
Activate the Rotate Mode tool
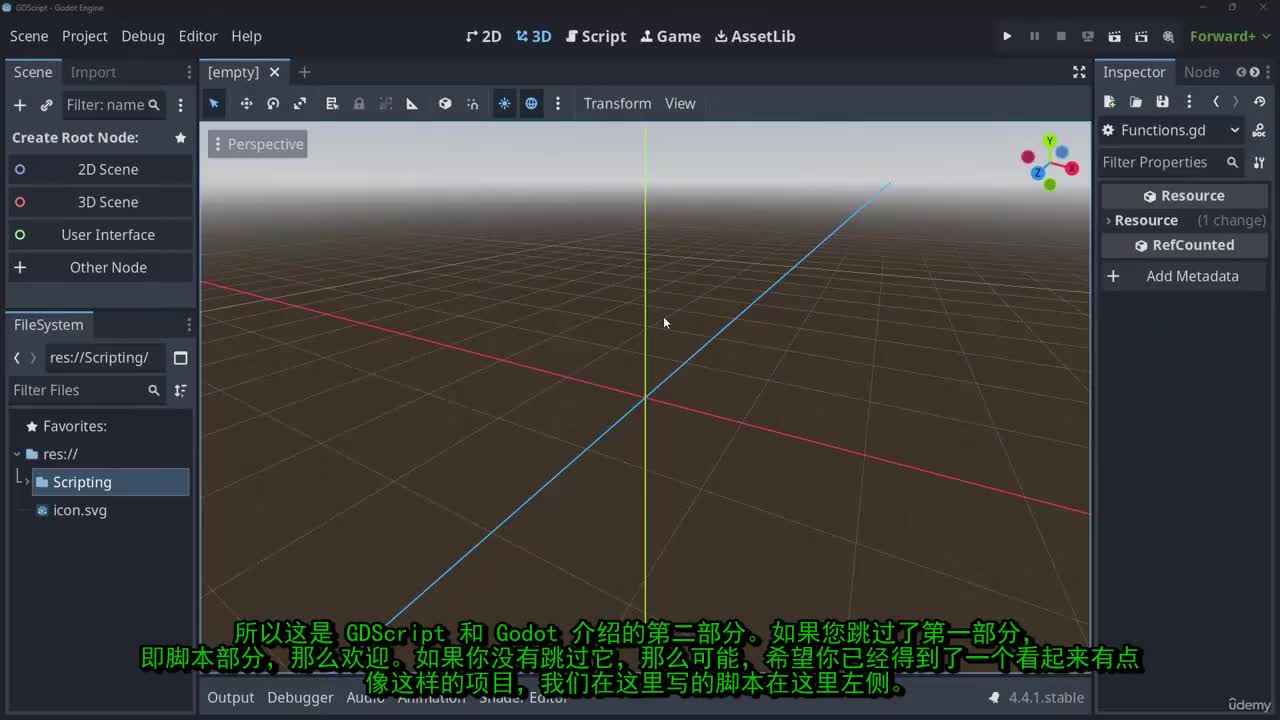[273, 103]
